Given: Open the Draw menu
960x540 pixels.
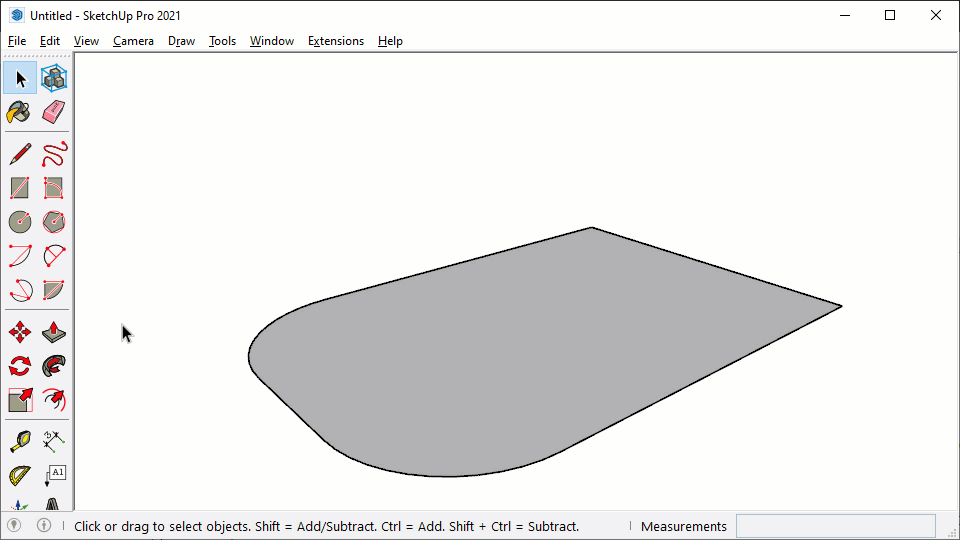Looking at the screenshot, I should click(181, 41).
